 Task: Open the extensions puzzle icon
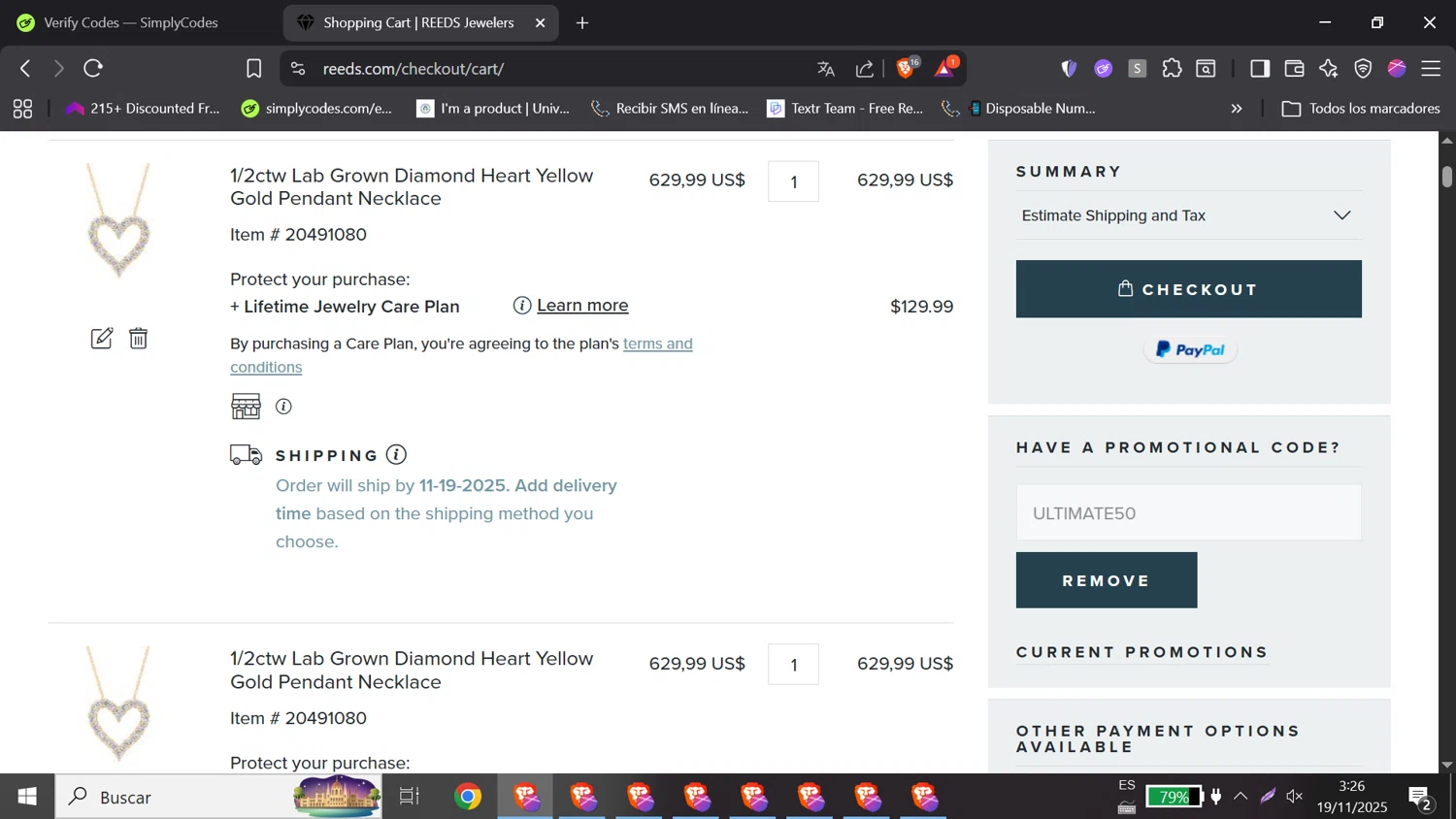1172,69
